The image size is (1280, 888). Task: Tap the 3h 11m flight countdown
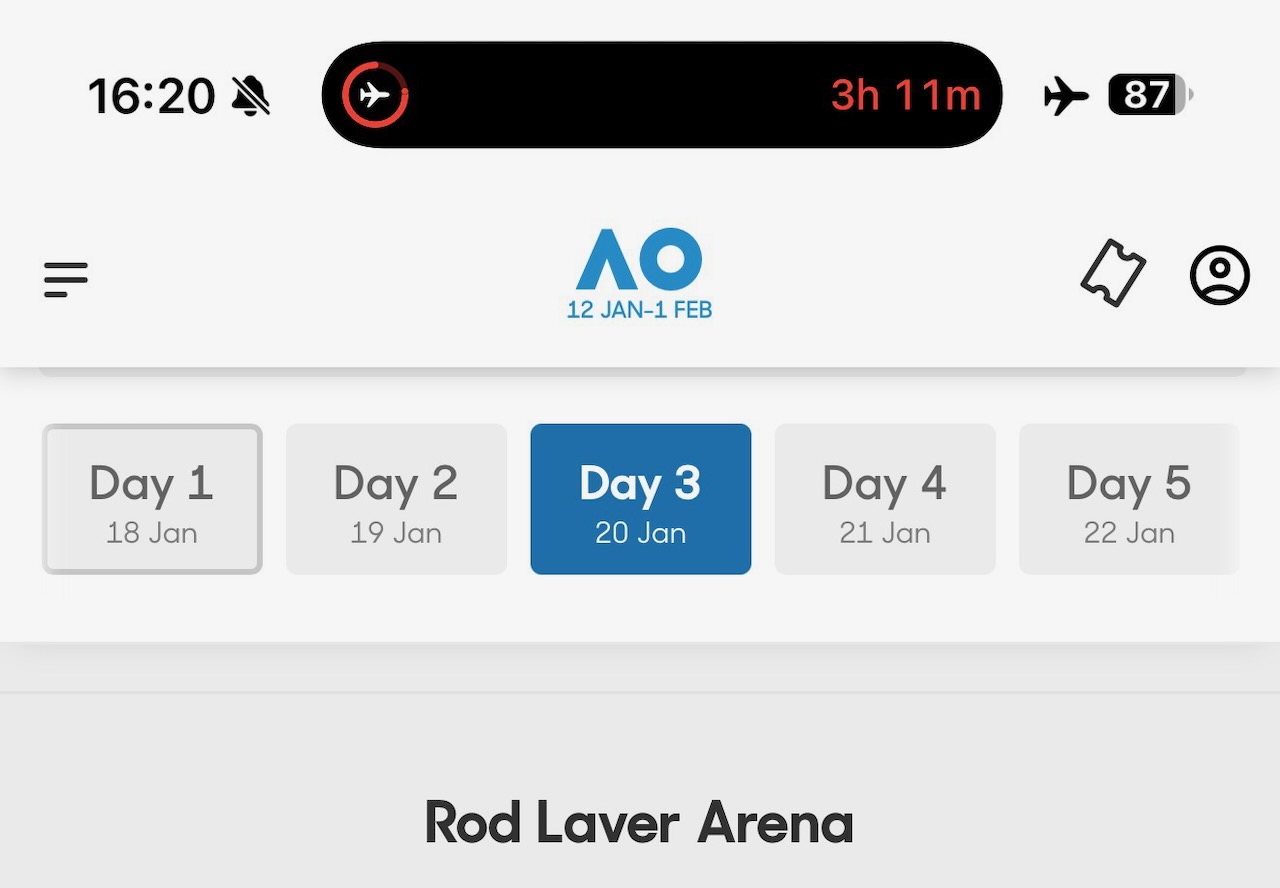[x=905, y=96]
